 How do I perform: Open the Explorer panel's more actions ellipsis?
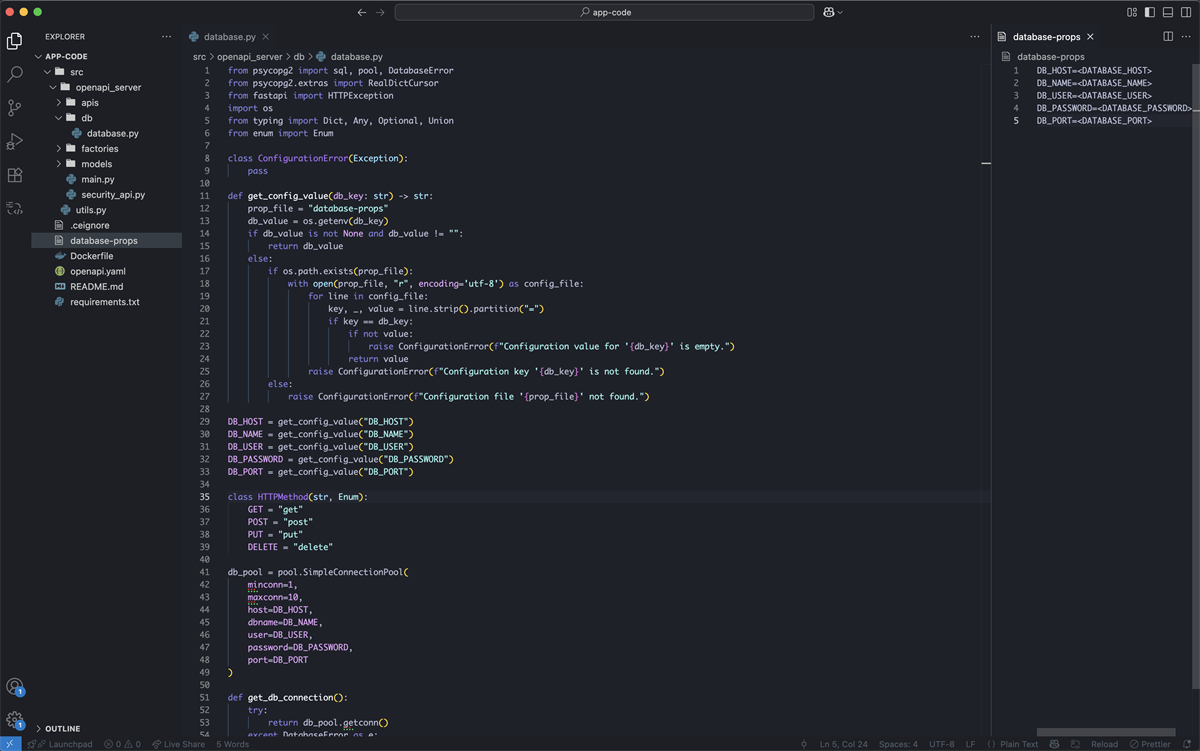pos(165,37)
